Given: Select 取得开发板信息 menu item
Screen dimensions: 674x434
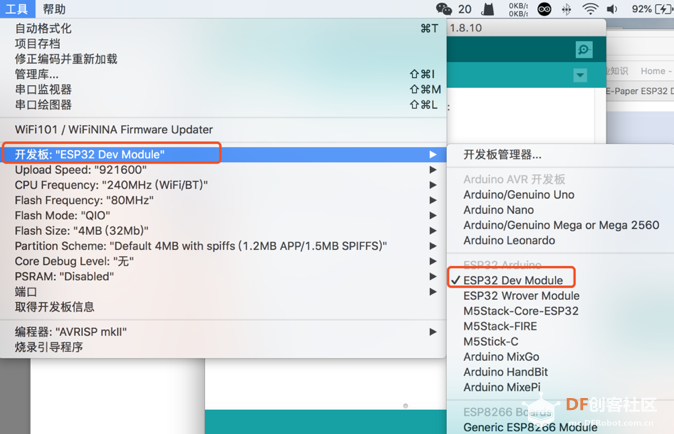Looking at the screenshot, I should click(223, 307).
